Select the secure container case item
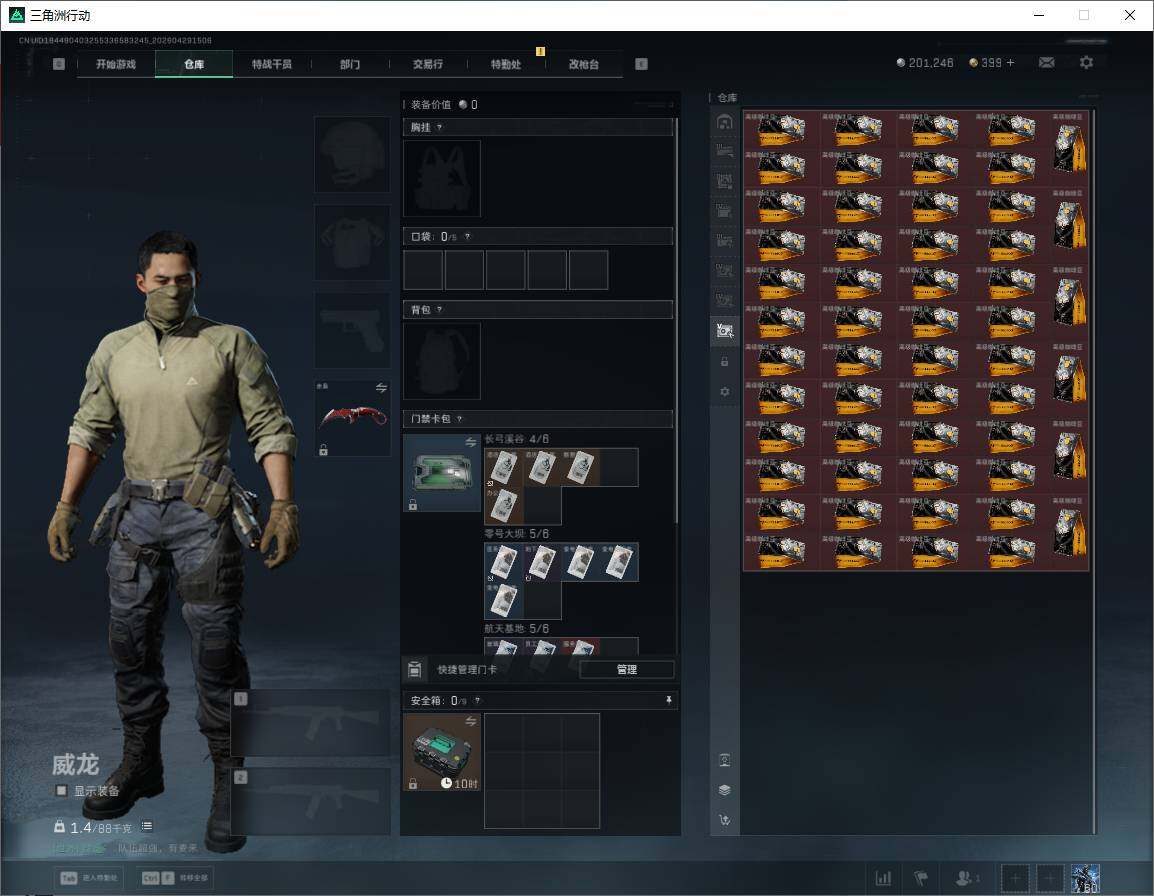 click(442, 752)
